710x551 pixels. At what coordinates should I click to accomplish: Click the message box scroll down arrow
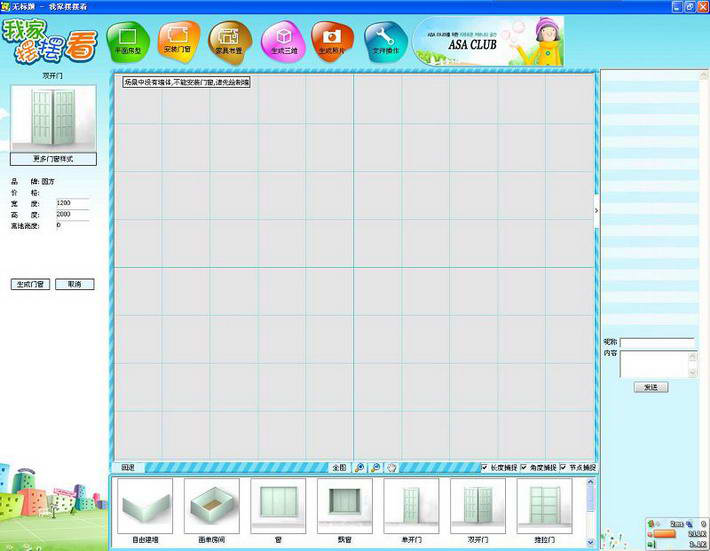click(x=692, y=373)
